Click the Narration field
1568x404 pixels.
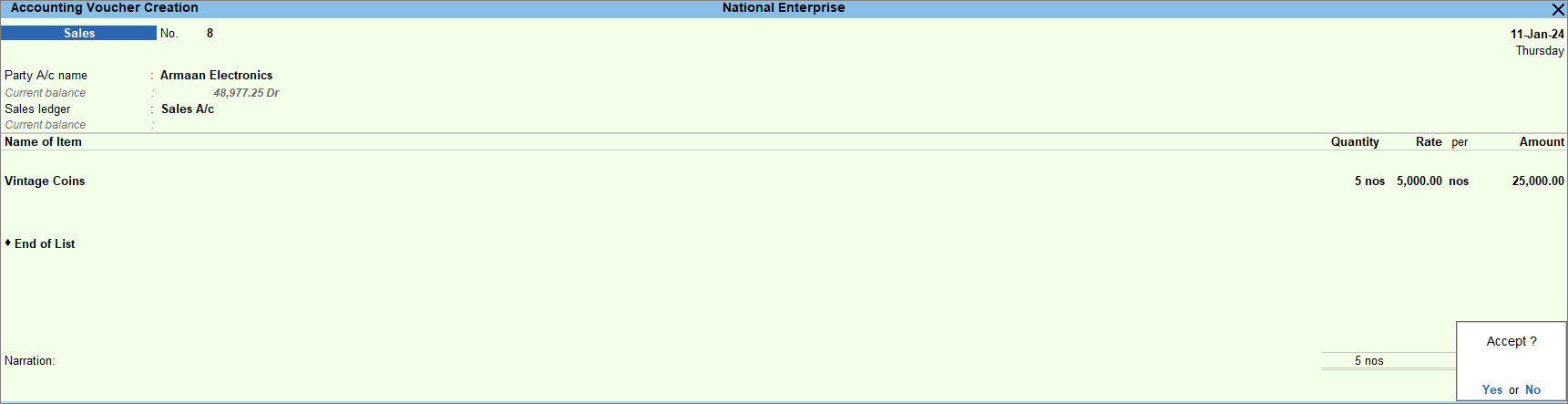pos(638,361)
